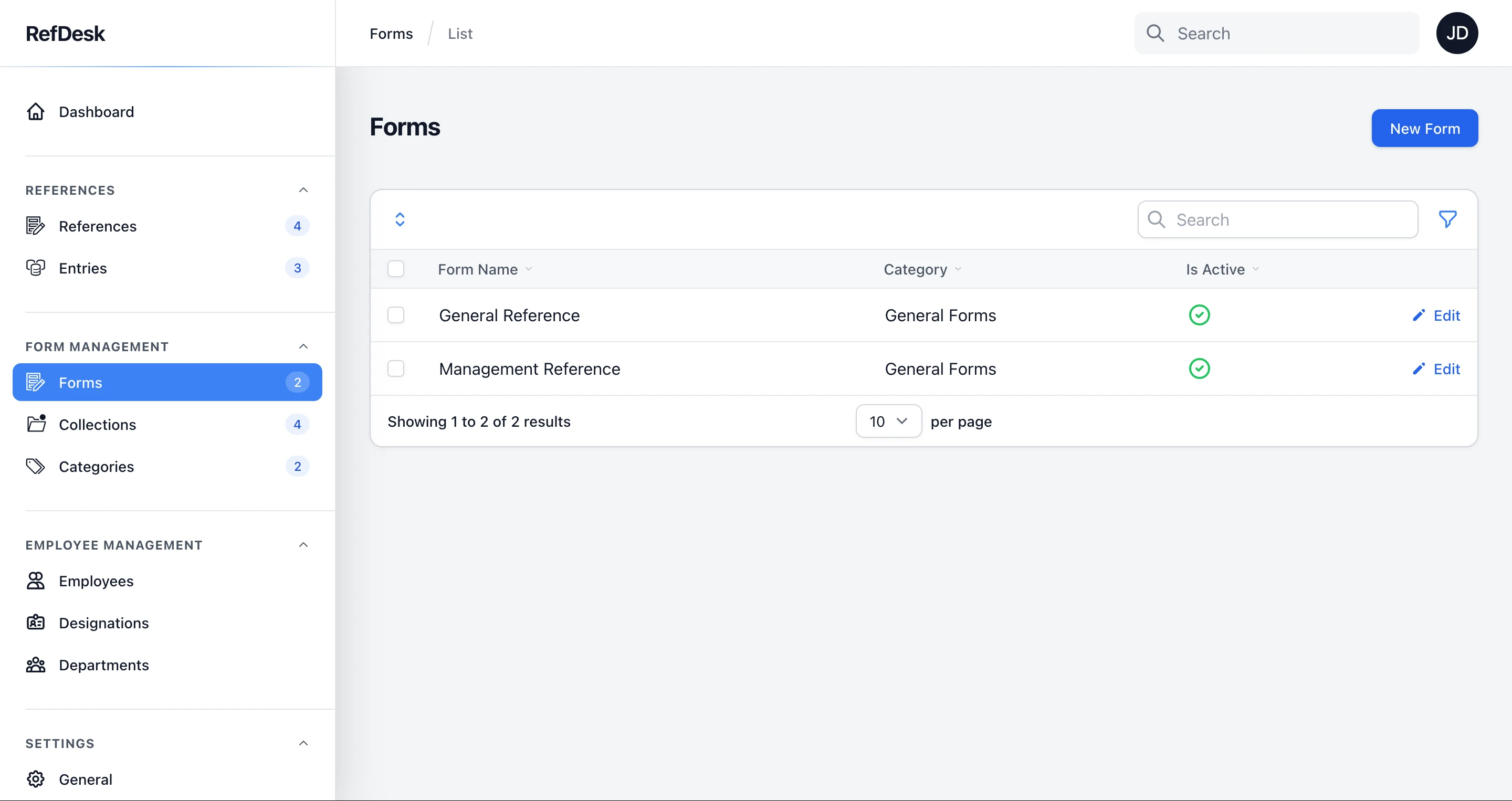The width and height of the screenshot is (1512, 801).
Task: Click the List breadcrumb
Action: coord(459,34)
